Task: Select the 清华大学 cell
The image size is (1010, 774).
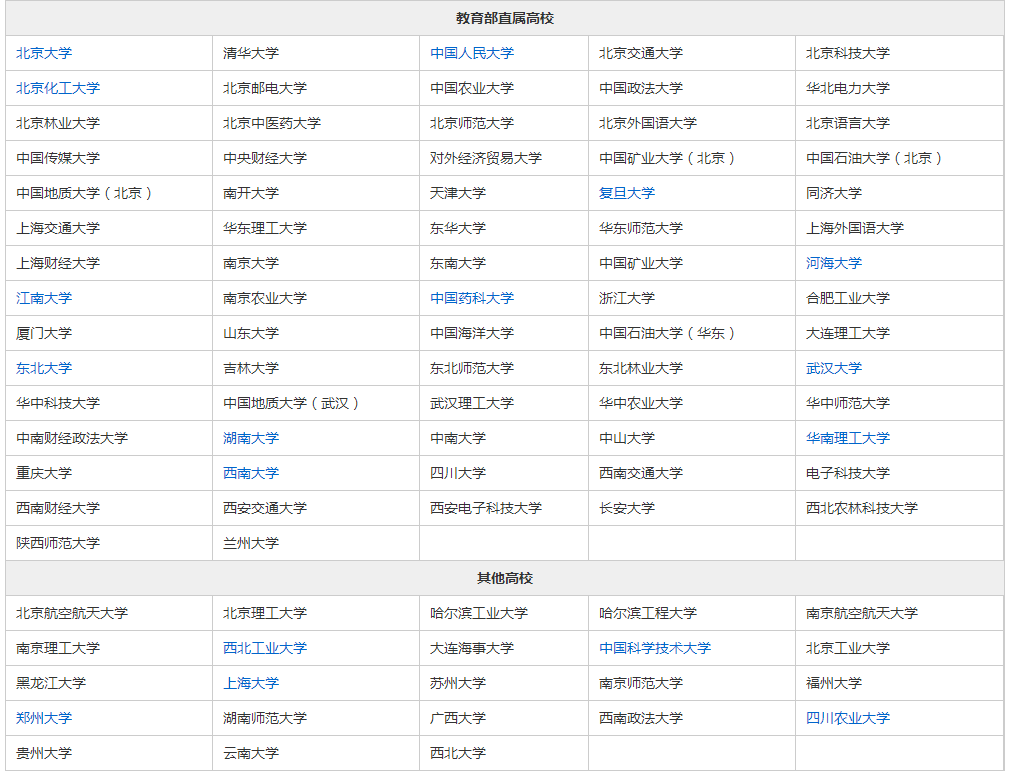Action: [316, 53]
